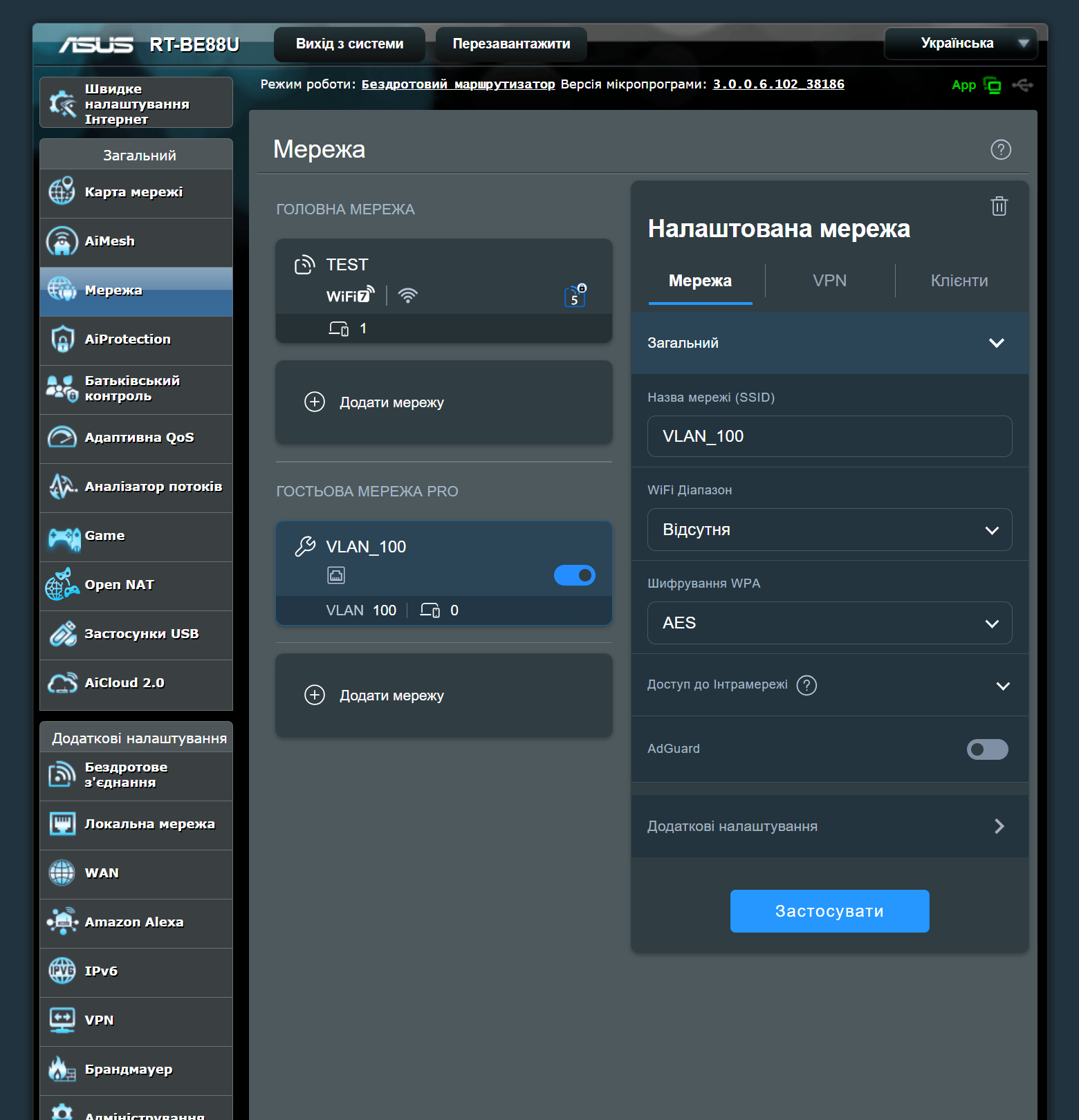Screen dimensions: 1079x1120
Task: Collapse the Загальний section
Action: click(x=829, y=343)
